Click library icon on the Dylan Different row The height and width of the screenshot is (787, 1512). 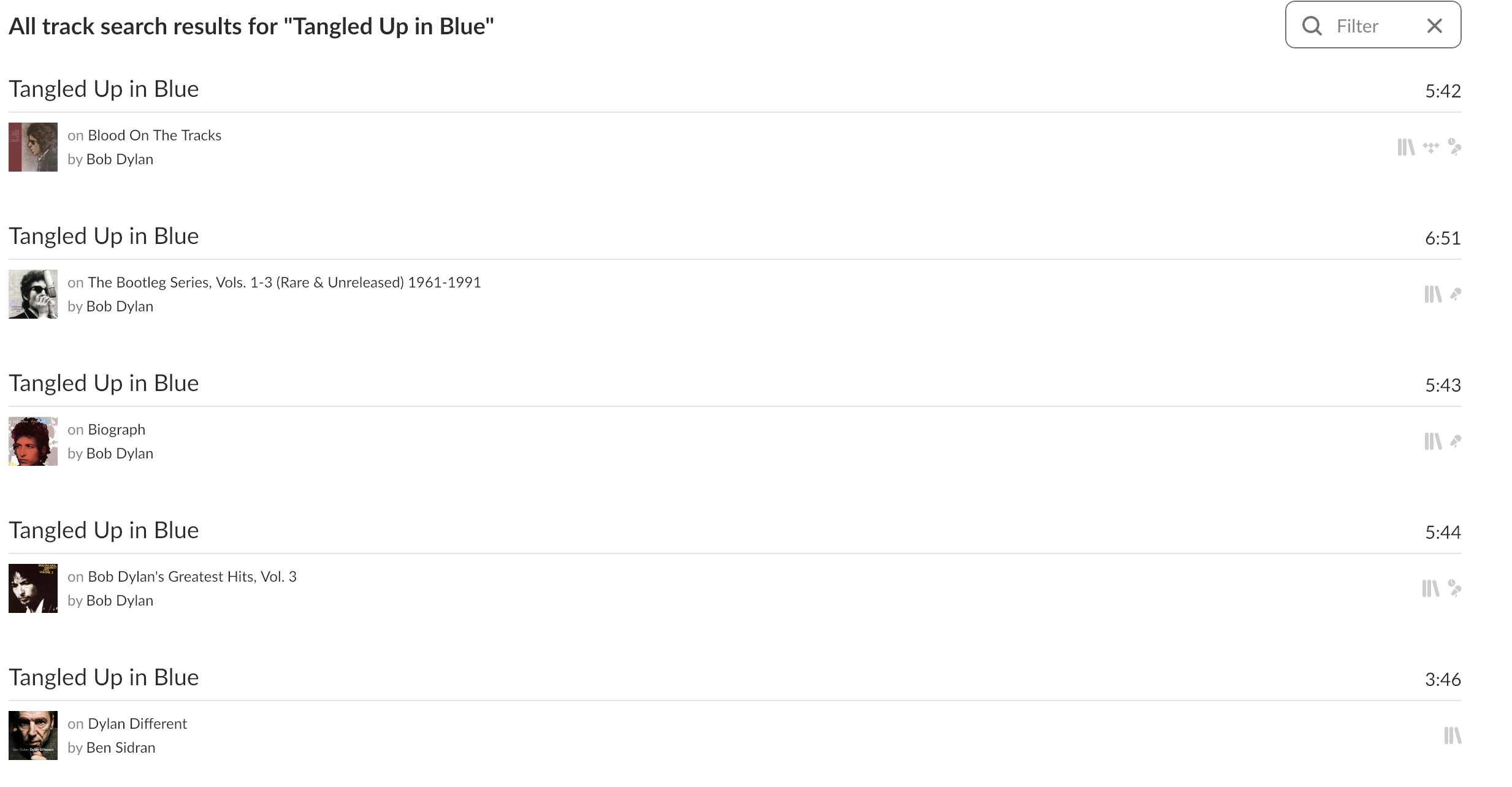tap(1453, 736)
